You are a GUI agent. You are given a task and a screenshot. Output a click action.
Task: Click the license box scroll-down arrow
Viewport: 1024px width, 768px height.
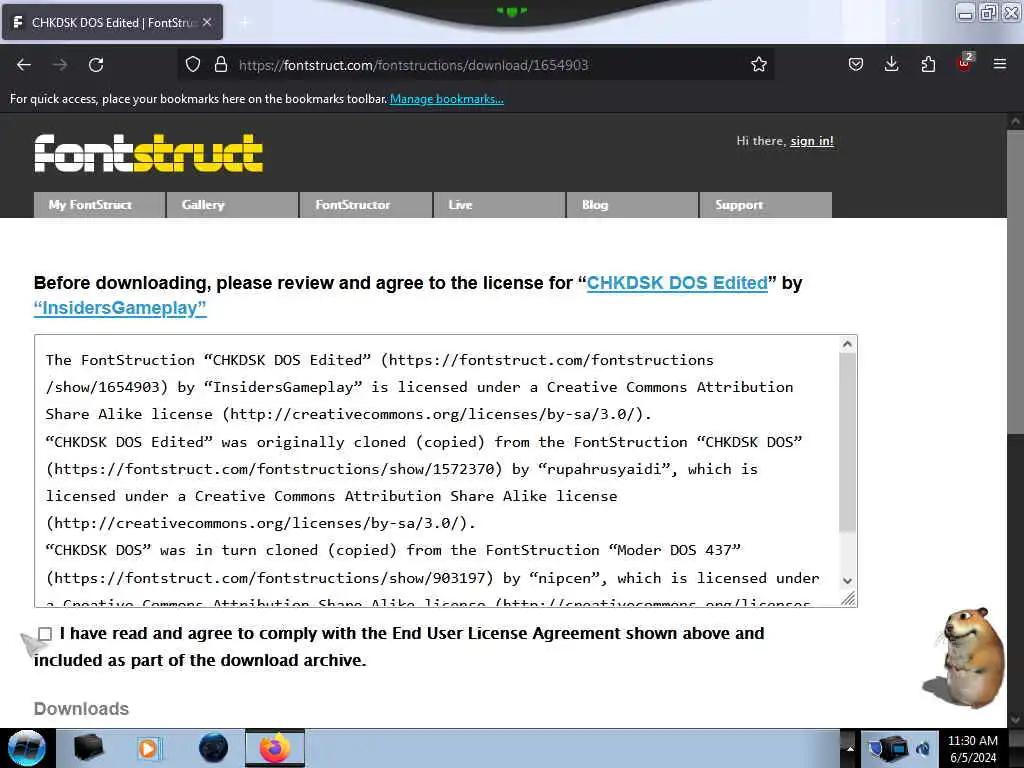[x=847, y=581]
